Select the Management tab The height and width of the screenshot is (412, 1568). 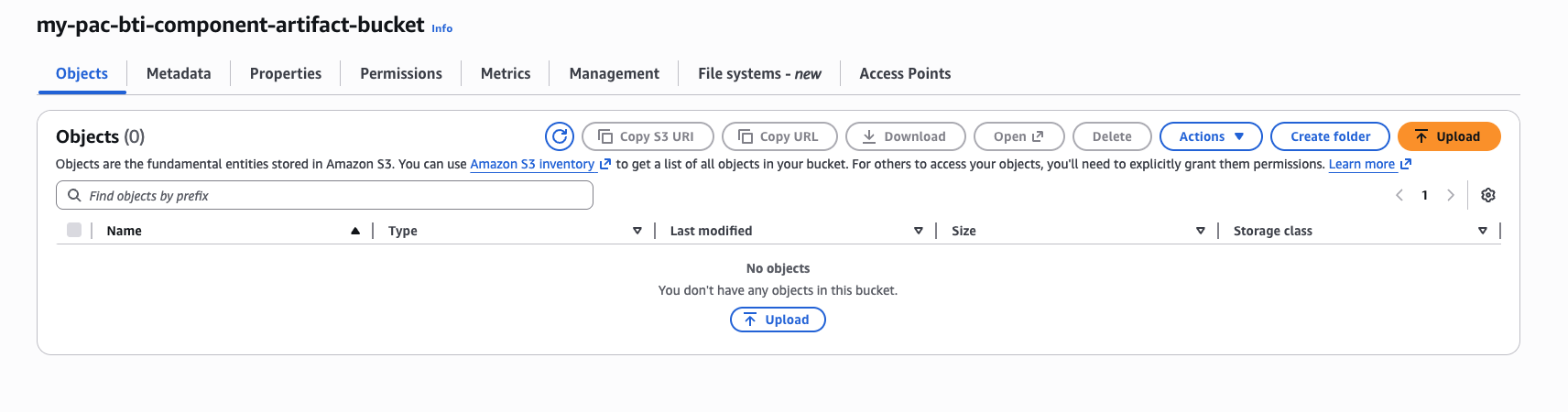(615, 73)
